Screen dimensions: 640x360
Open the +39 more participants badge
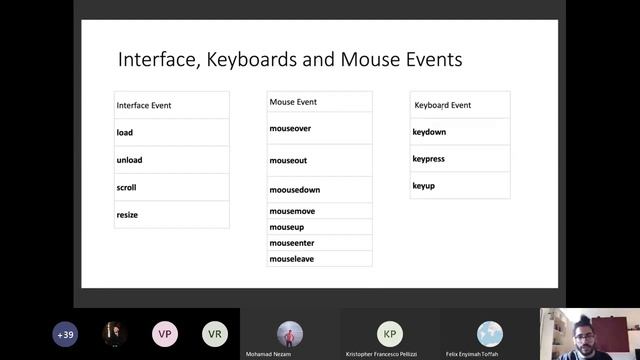coord(65,334)
